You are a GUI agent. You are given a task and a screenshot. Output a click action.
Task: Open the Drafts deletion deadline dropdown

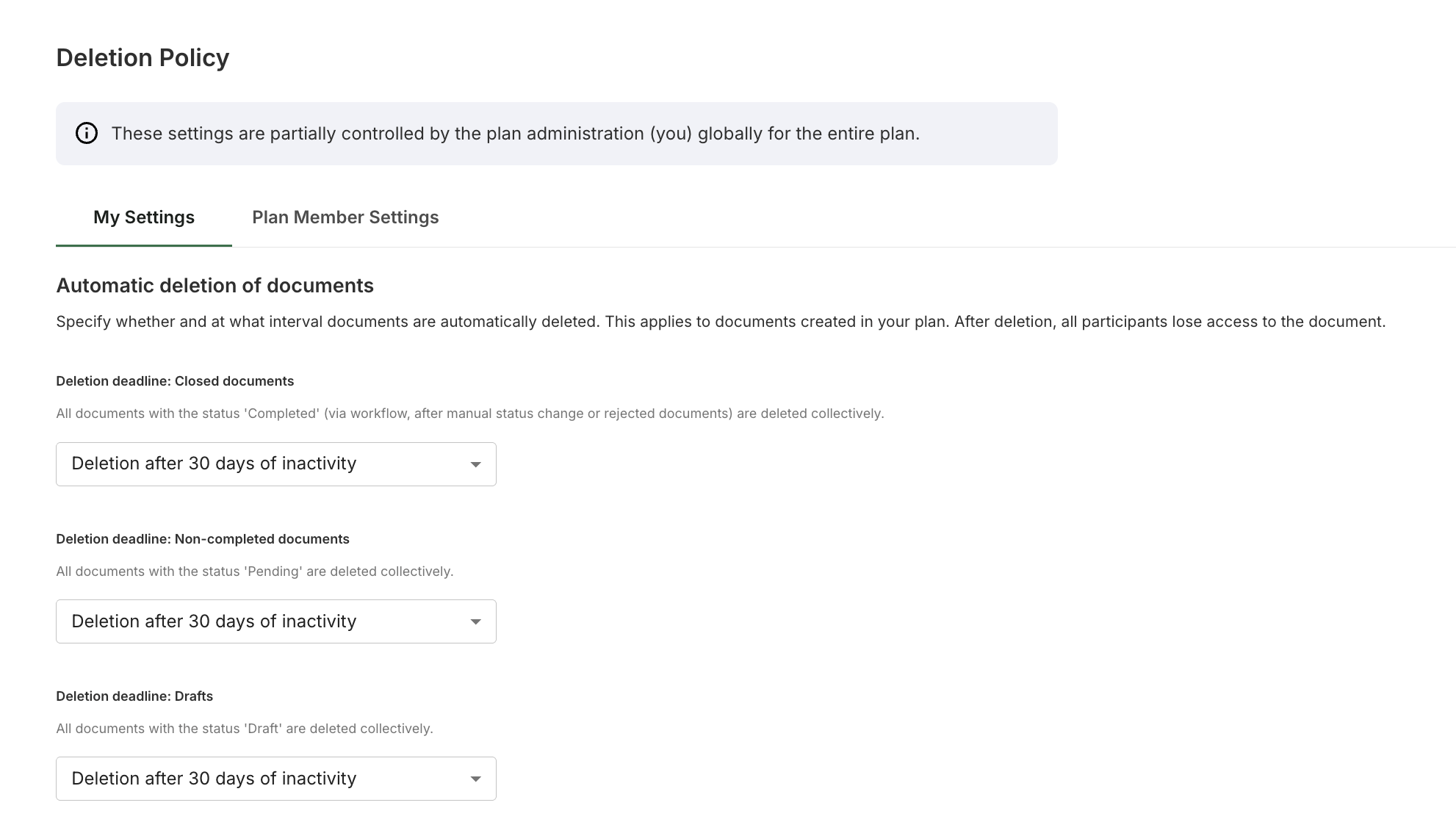[x=276, y=779]
